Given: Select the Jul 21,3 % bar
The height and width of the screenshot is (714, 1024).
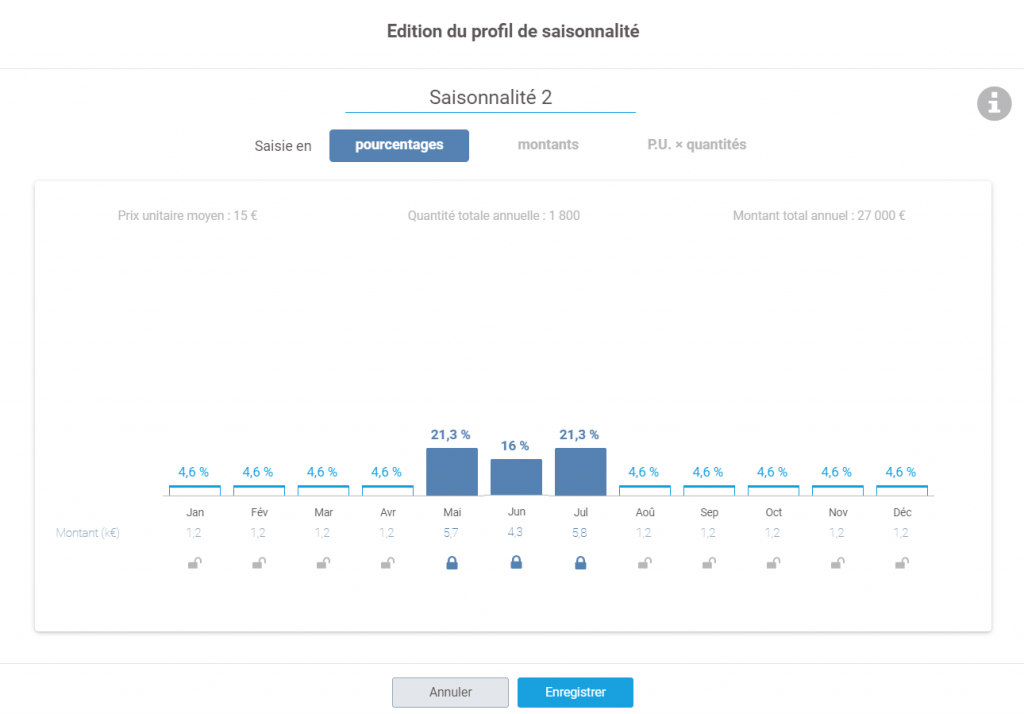Looking at the screenshot, I should coord(581,472).
